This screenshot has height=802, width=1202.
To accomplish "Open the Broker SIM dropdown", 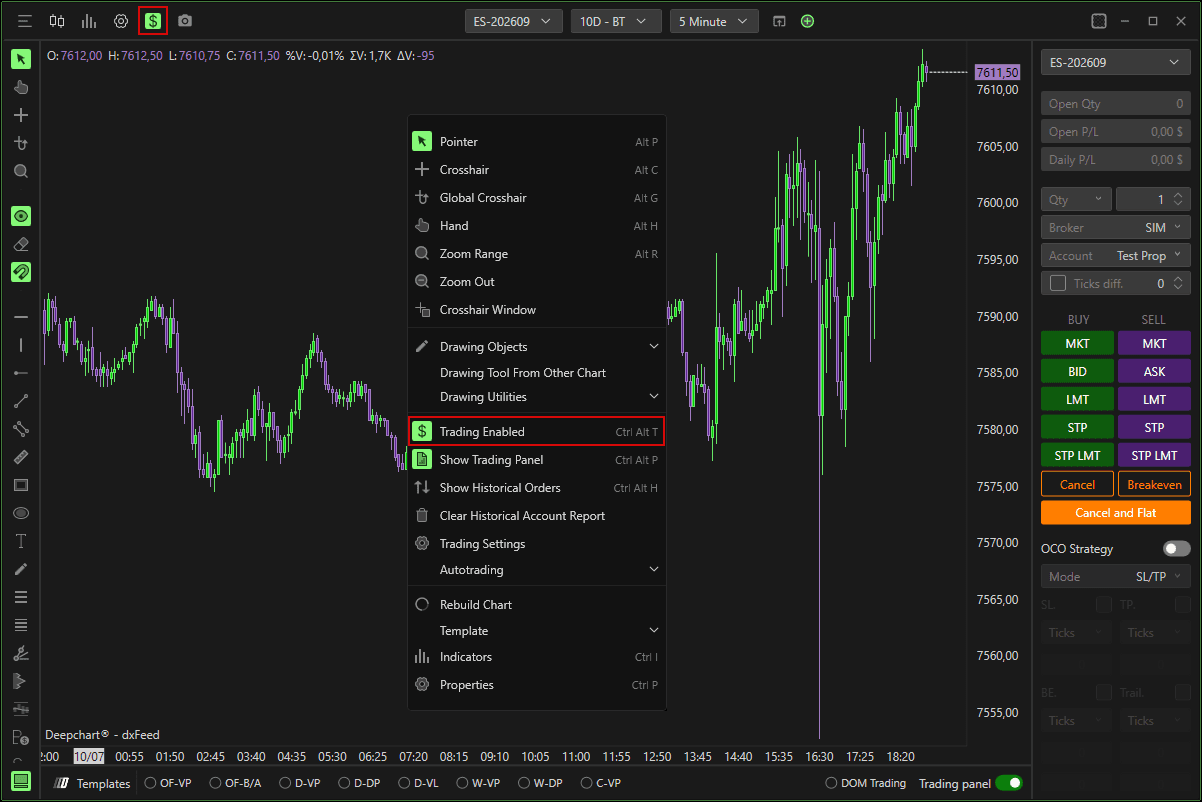I will [1116, 228].
